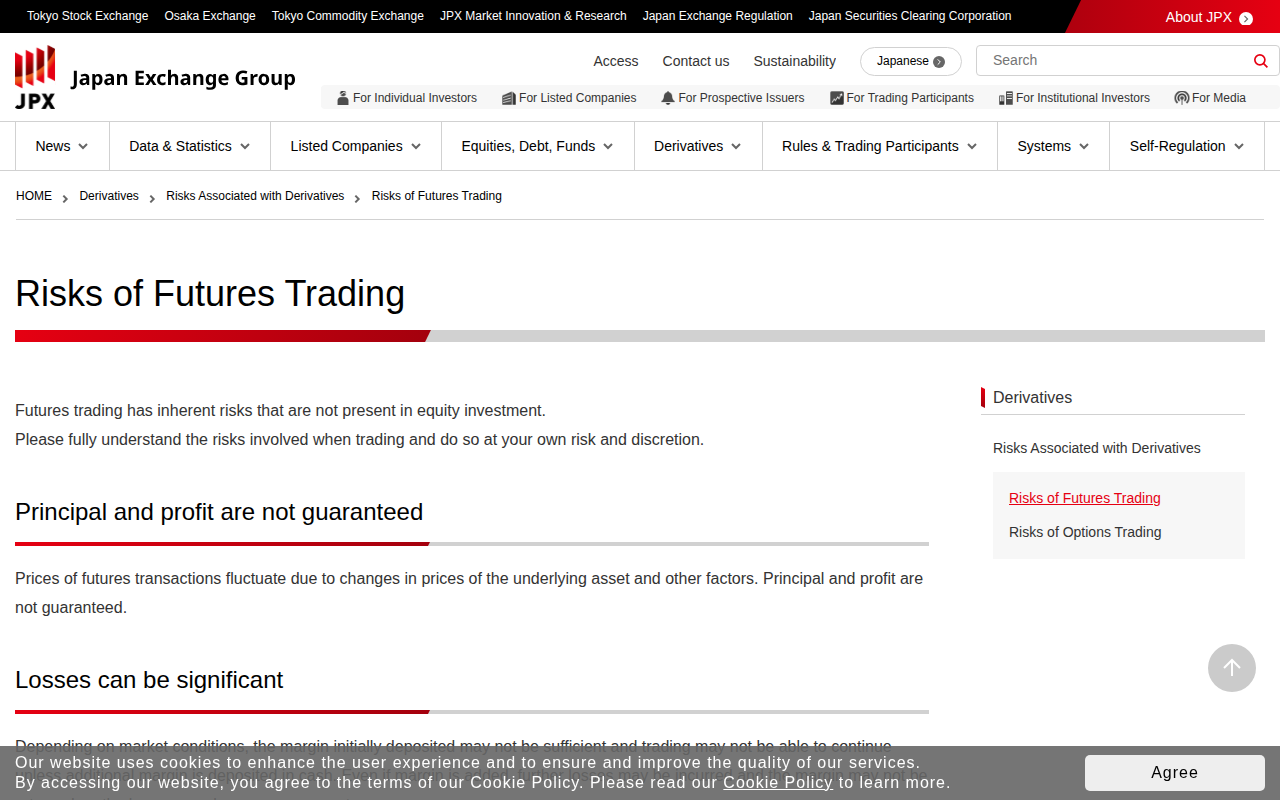Open Japan Securities Clearing Corporation link

[910, 16]
